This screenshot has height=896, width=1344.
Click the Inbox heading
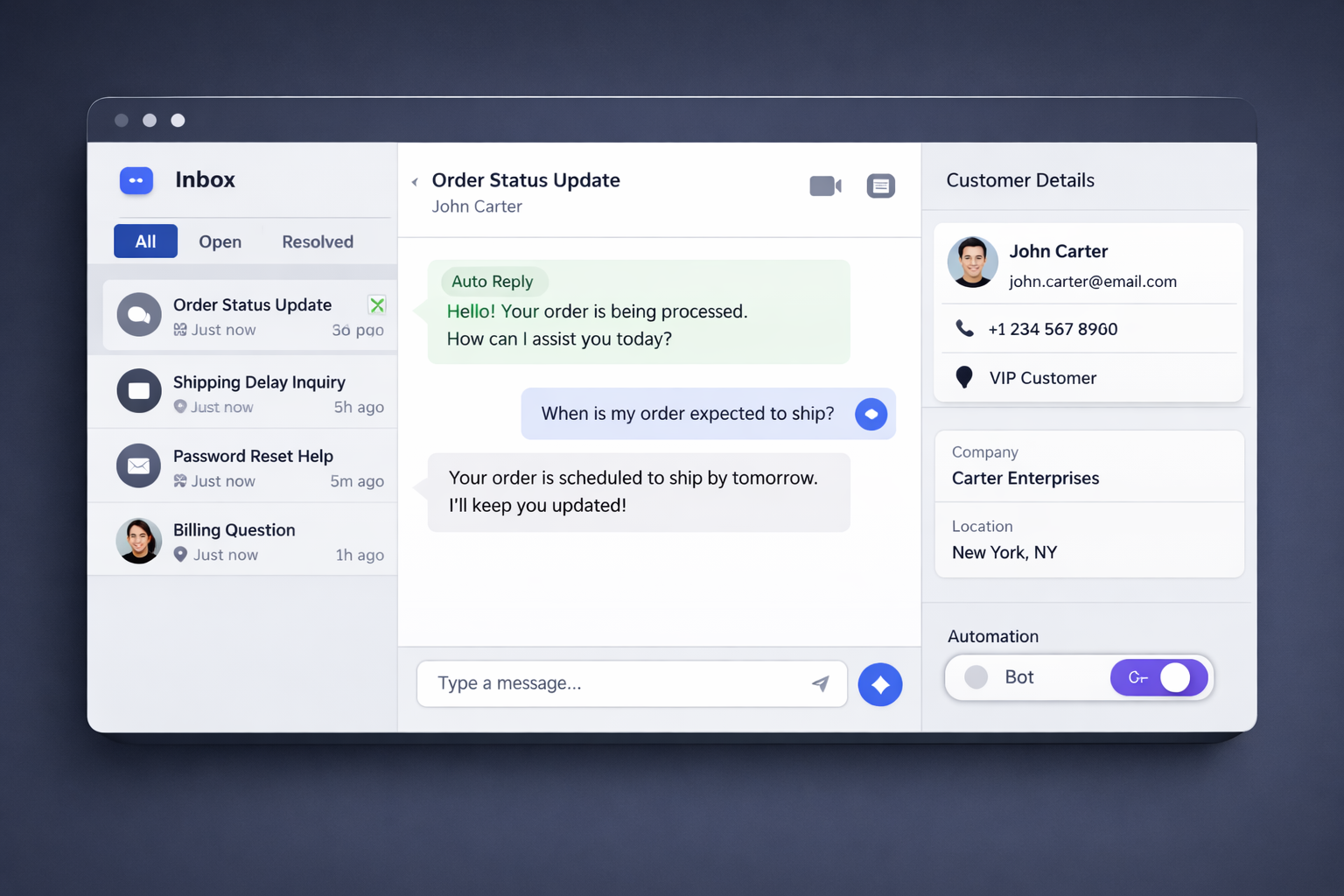click(205, 180)
